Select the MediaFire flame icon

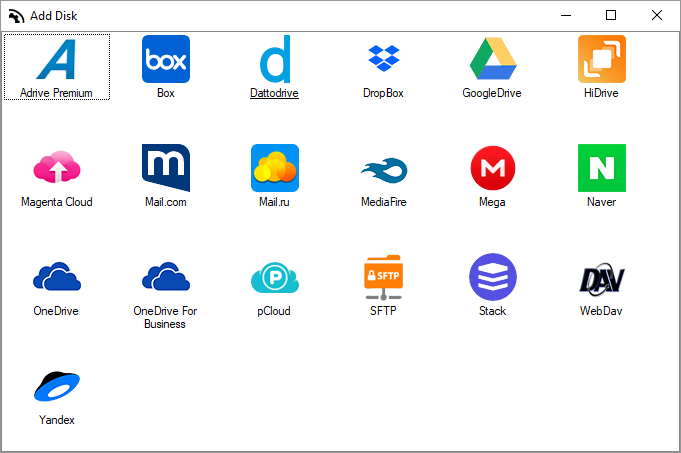(384, 170)
